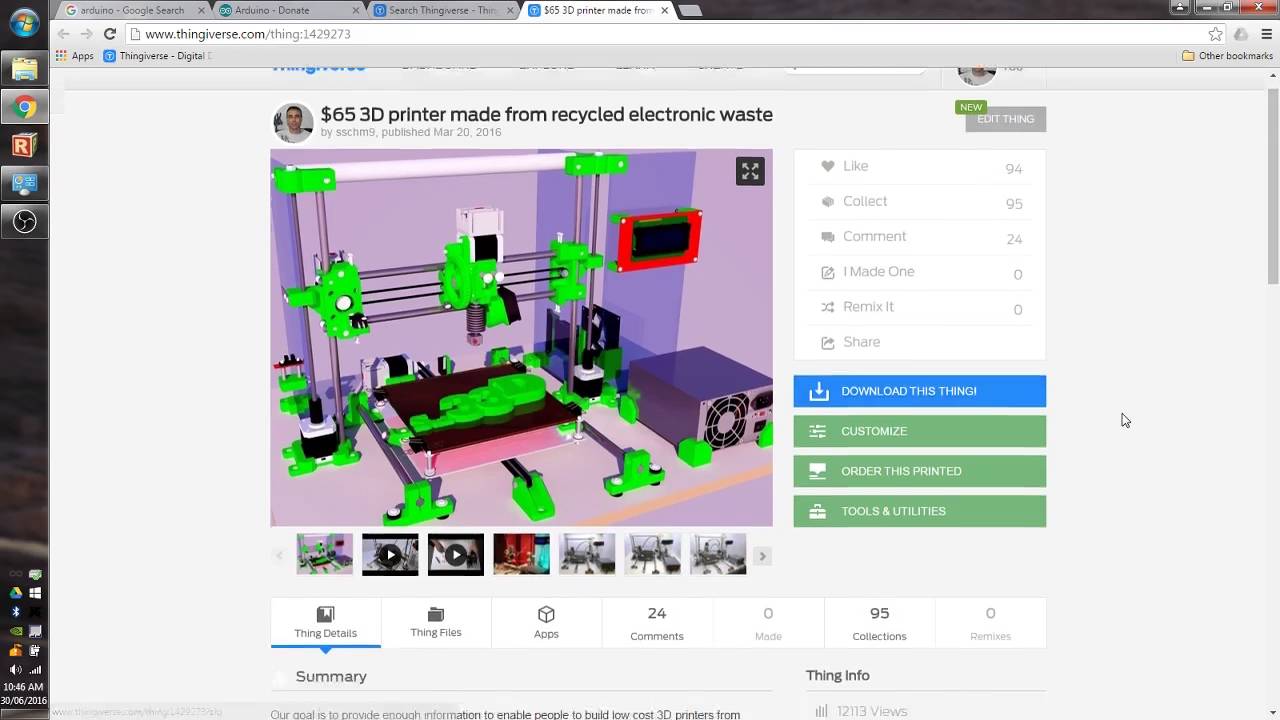Viewport: 1280px width, 720px height.
Task: Click the NVIDIA tray icon
Action: click(16, 631)
